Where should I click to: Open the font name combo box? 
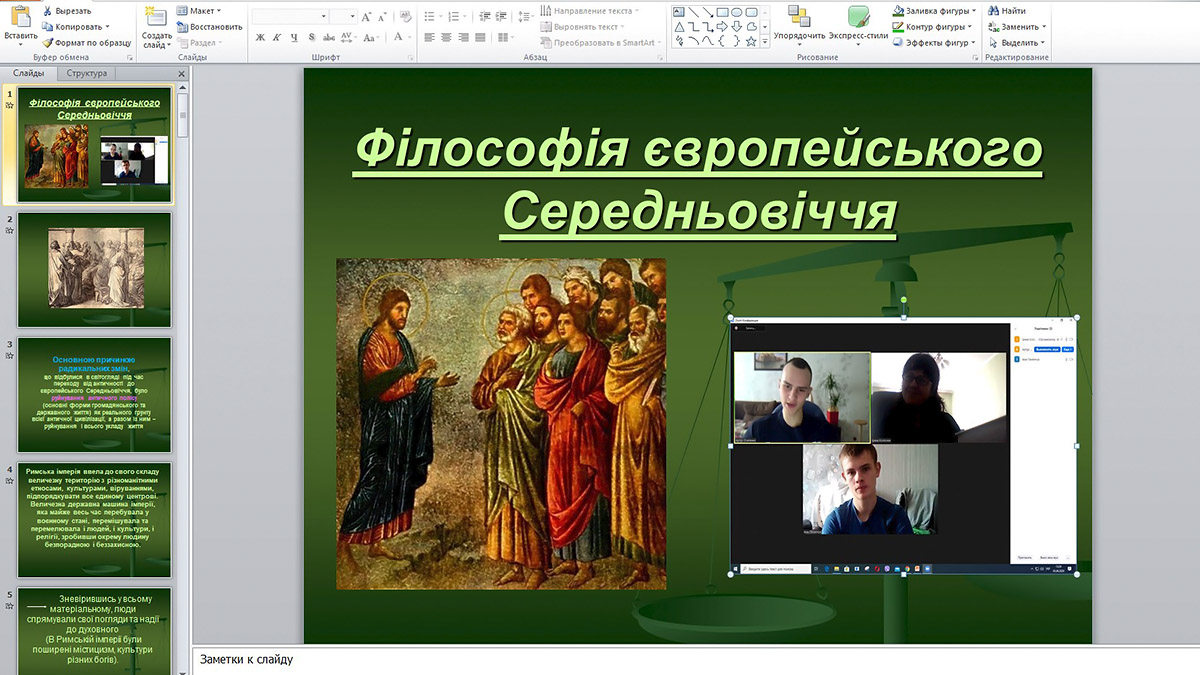pyautogui.click(x=289, y=16)
